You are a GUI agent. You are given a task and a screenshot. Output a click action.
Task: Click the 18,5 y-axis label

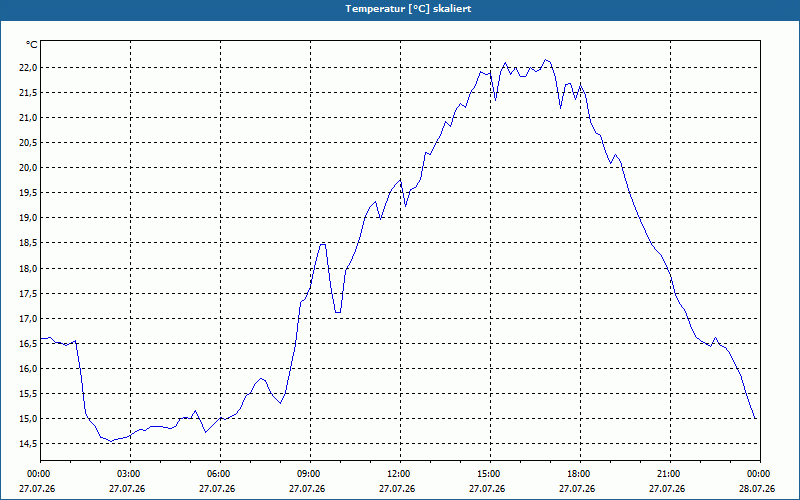point(29,243)
